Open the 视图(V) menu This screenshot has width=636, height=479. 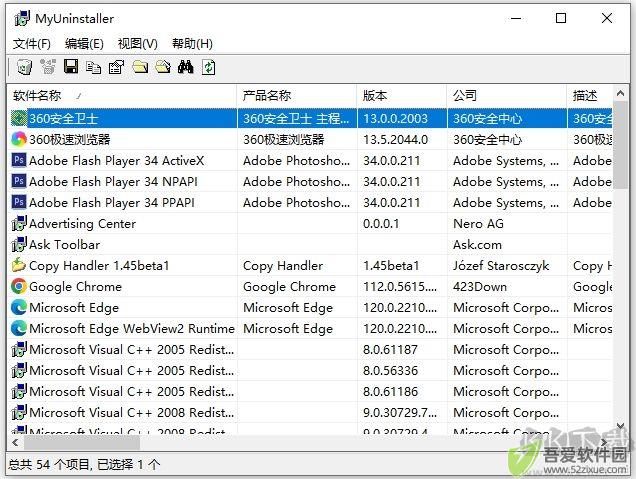[138, 43]
